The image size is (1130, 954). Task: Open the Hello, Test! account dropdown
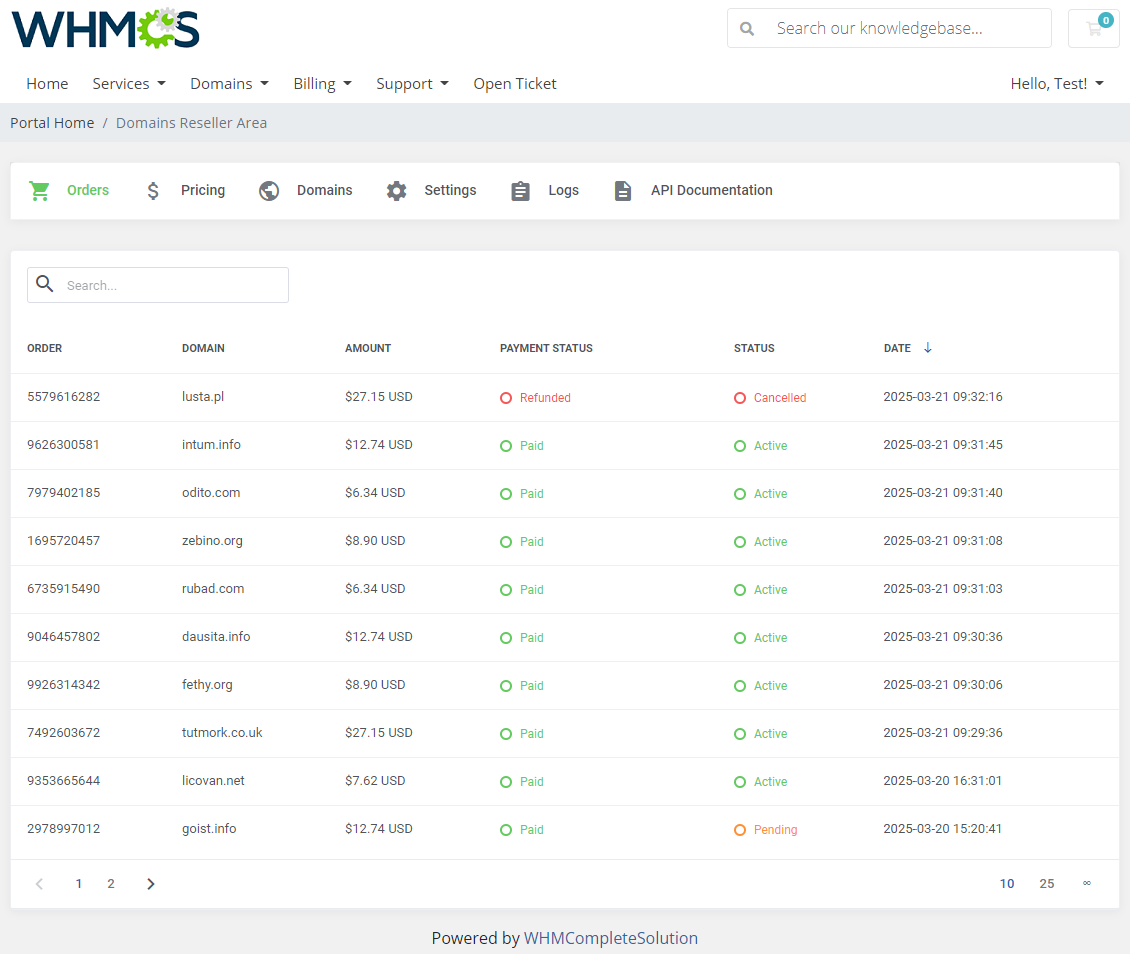tap(1057, 83)
